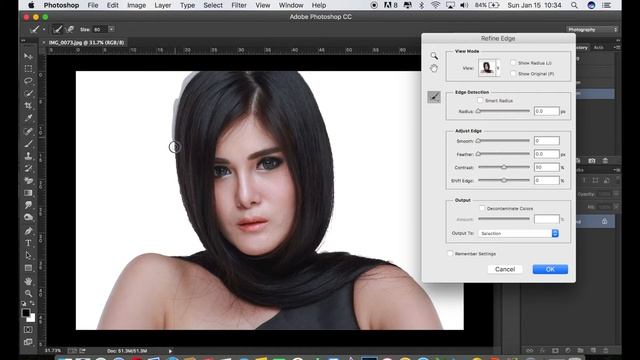The height and width of the screenshot is (360, 640).
Task: Delete current state in the History panel
Action: 605,160
